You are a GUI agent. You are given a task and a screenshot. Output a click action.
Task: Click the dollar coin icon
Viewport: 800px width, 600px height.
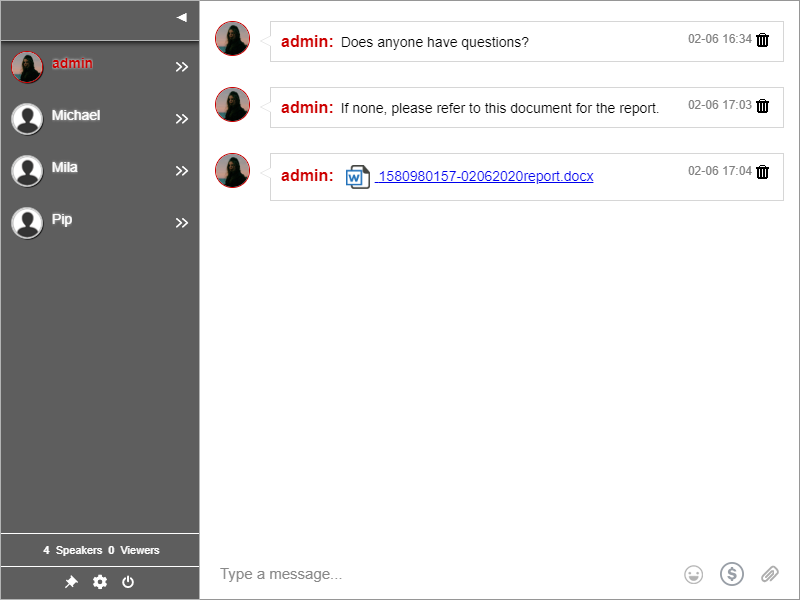tap(732, 574)
